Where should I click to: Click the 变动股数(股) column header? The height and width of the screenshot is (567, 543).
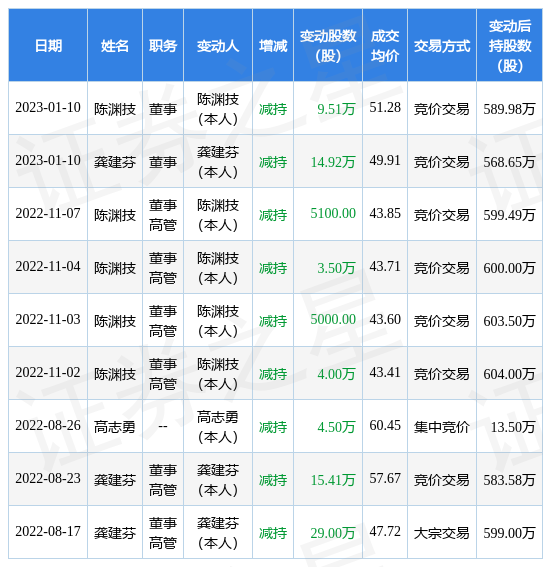click(x=328, y=46)
